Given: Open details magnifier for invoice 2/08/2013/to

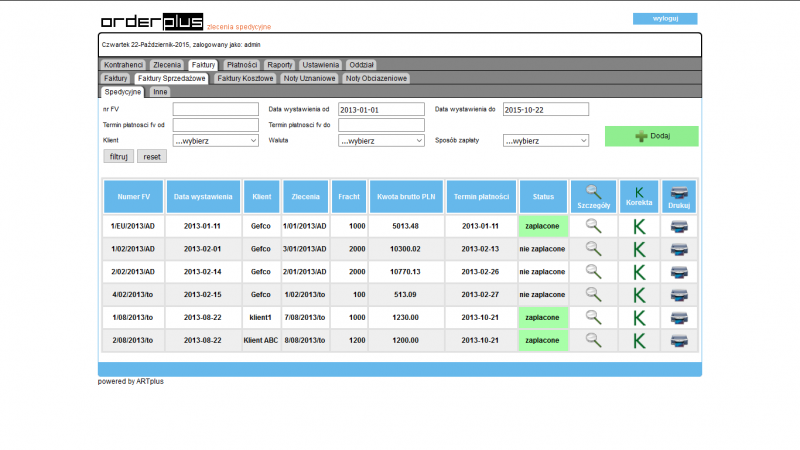Looking at the screenshot, I should point(593,340).
